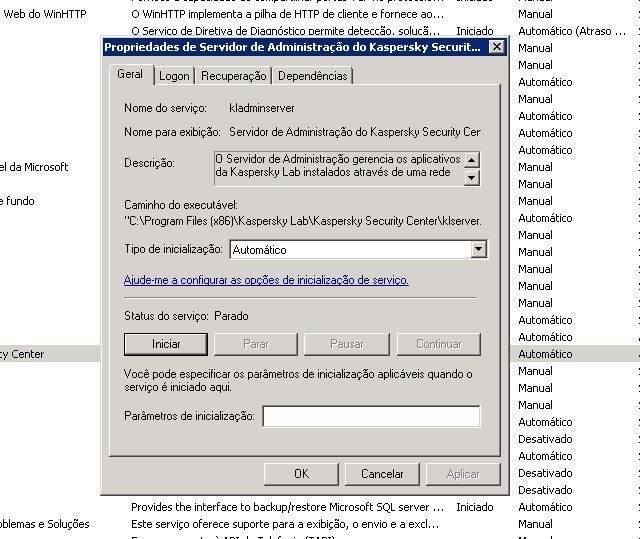
Task: Confirm the dialog with OK
Action: [x=301, y=474]
